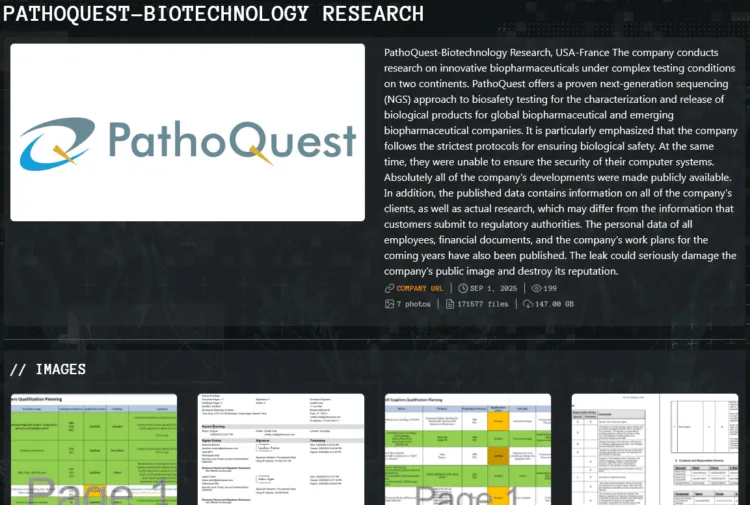
Task: Click the image icon beside 7 photos
Action: tap(389, 304)
